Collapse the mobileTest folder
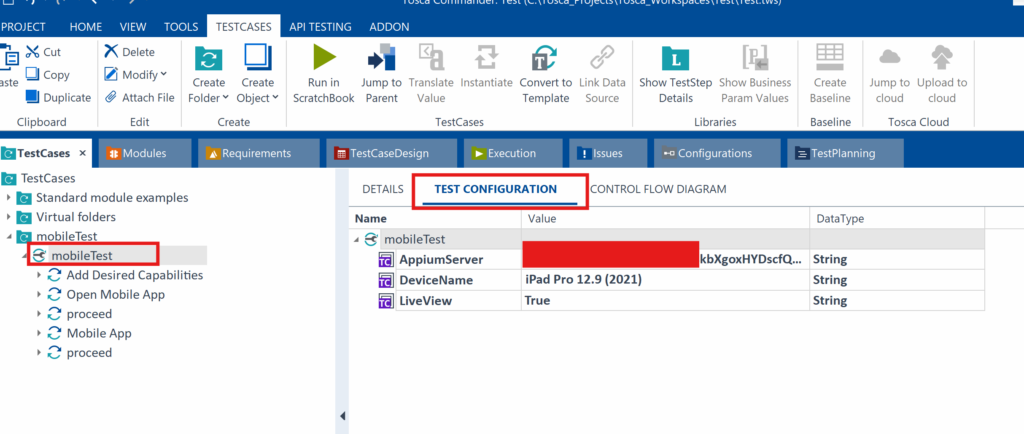The width and height of the screenshot is (1024, 434). 8,236
